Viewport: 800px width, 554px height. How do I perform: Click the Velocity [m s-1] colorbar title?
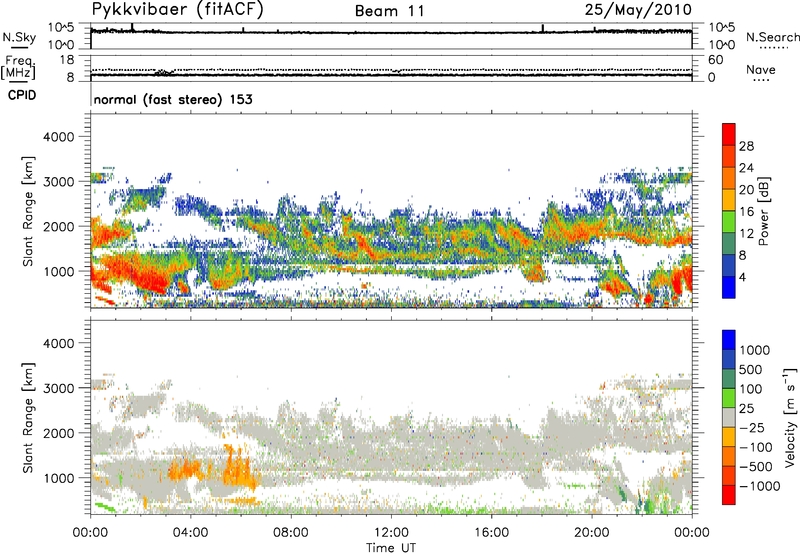click(790, 417)
